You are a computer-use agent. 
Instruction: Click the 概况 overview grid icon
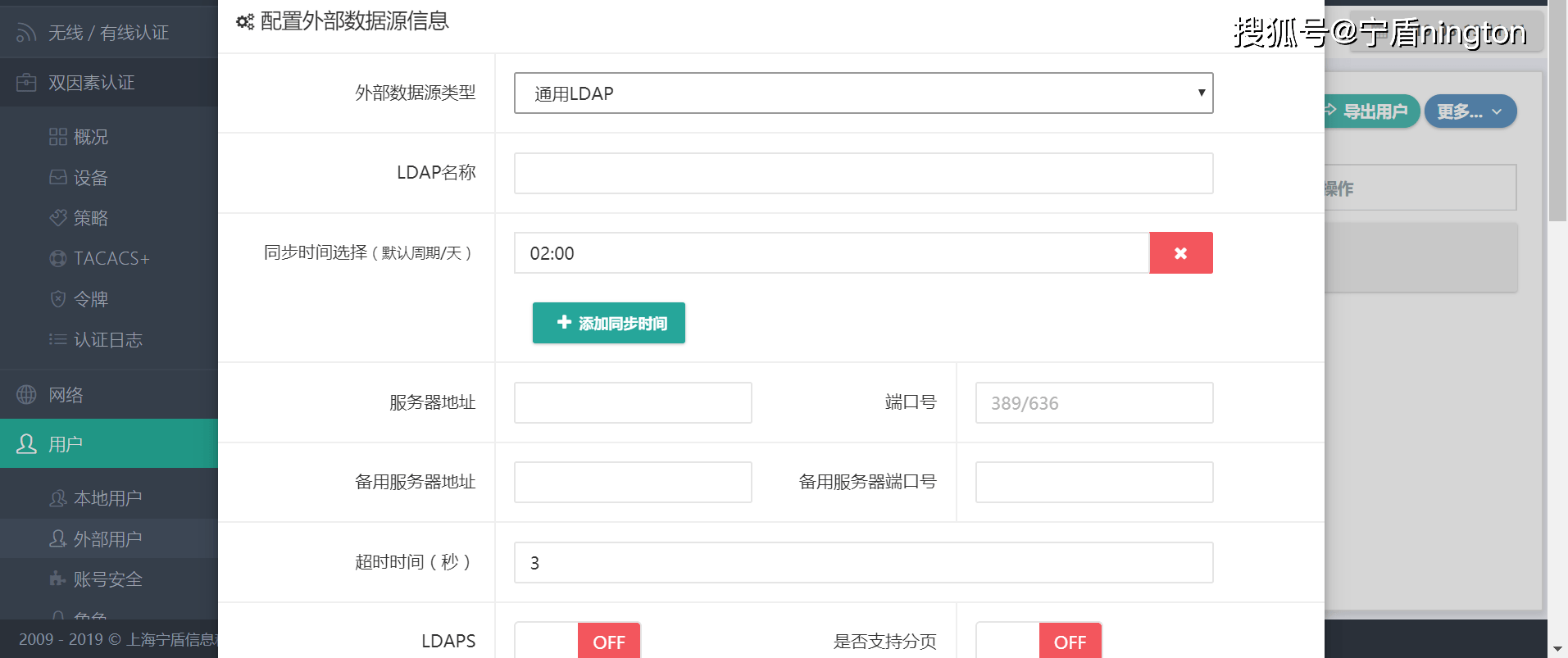(x=58, y=137)
